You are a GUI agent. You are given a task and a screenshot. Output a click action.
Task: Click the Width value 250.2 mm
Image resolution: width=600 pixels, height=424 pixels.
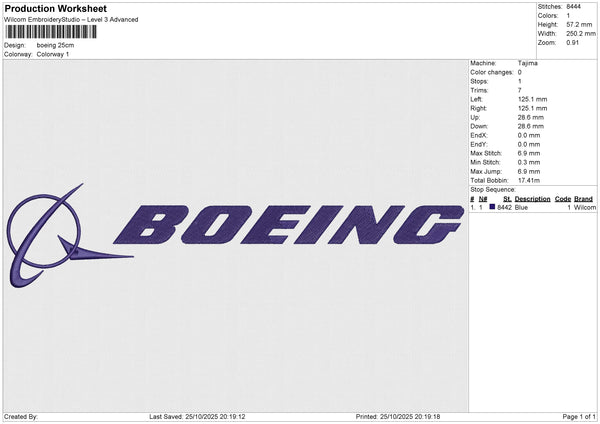tap(581, 34)
